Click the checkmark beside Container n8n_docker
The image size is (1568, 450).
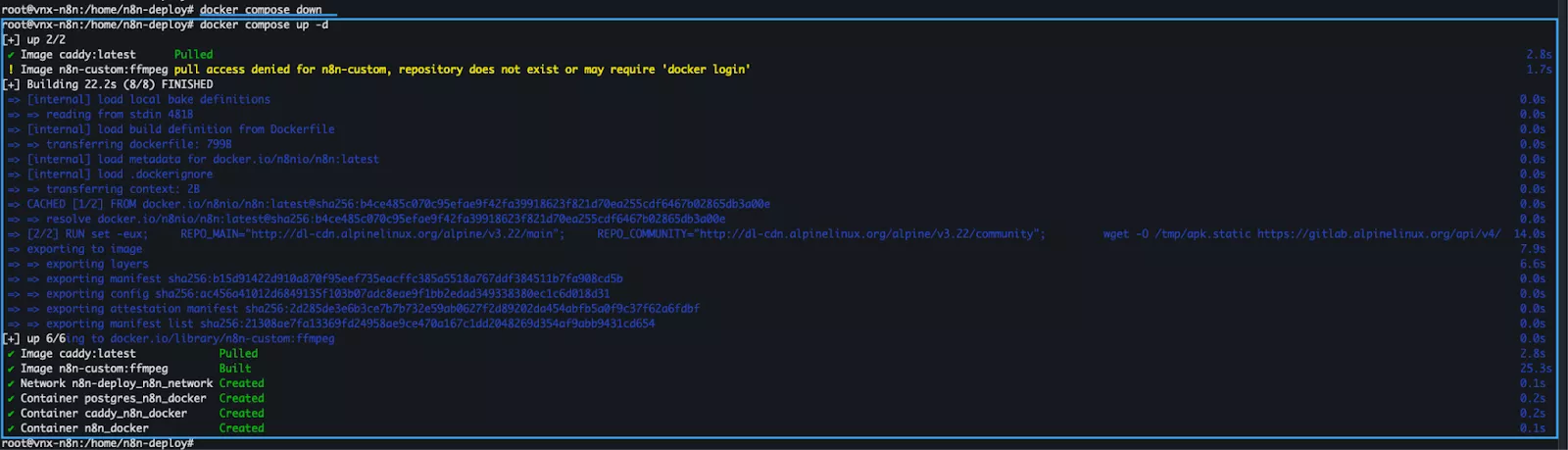pyautogui.click(x=11, y=428)
